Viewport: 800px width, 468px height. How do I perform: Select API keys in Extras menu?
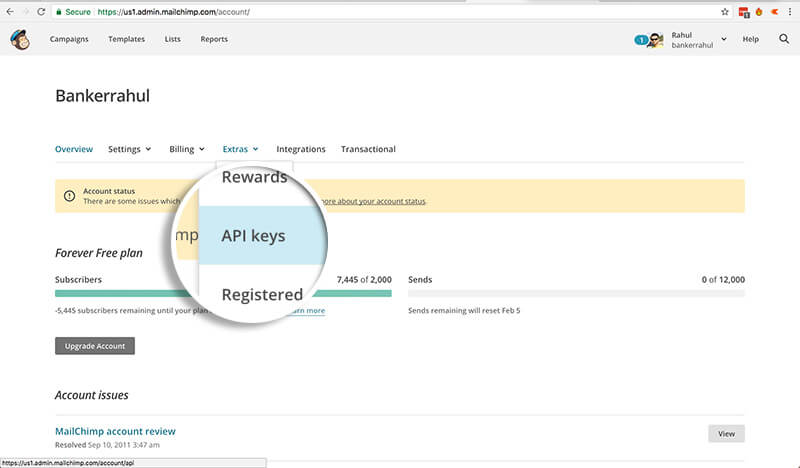261,236
